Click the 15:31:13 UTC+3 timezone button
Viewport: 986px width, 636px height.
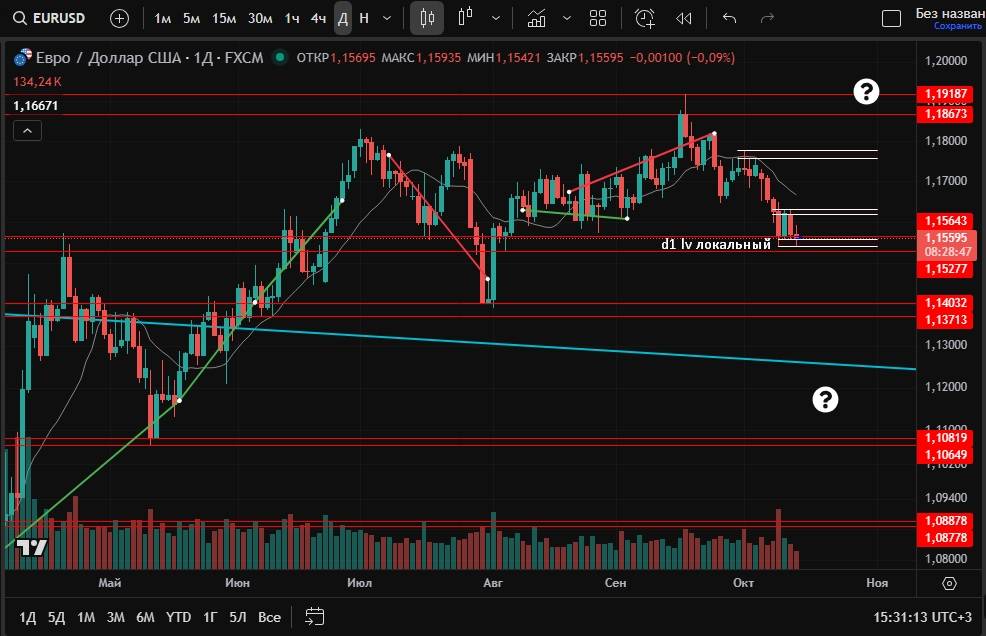(x=921, y=617)
